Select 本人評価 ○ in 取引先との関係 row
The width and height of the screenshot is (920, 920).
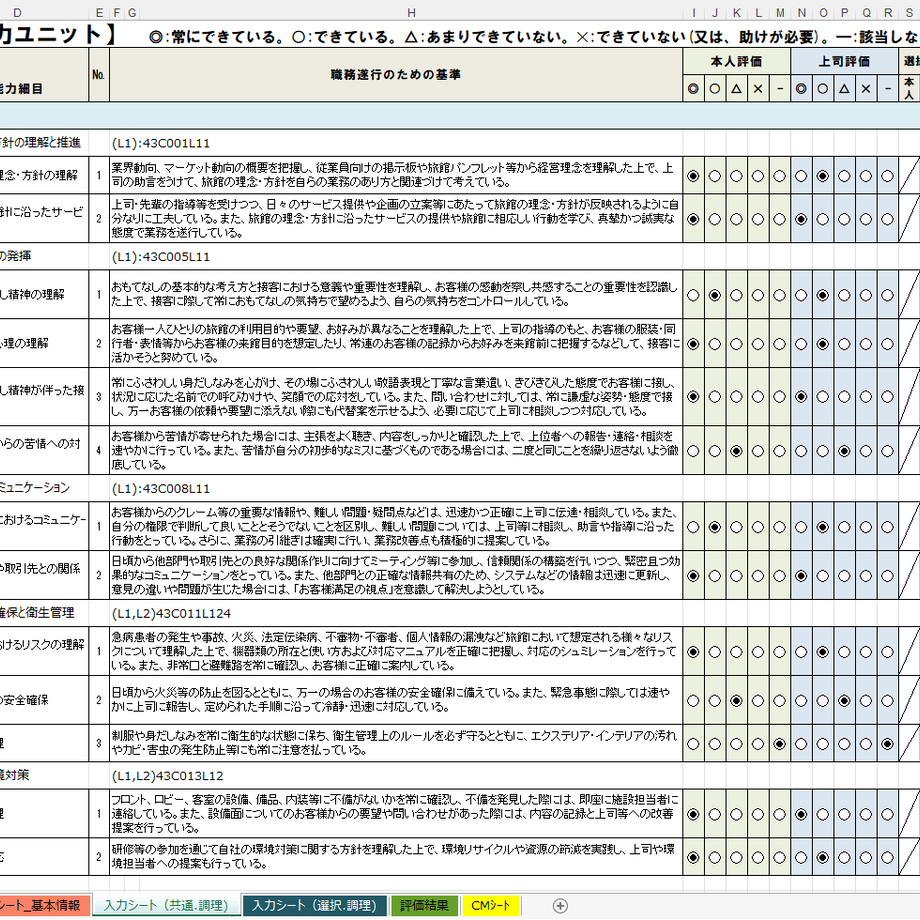715,576
